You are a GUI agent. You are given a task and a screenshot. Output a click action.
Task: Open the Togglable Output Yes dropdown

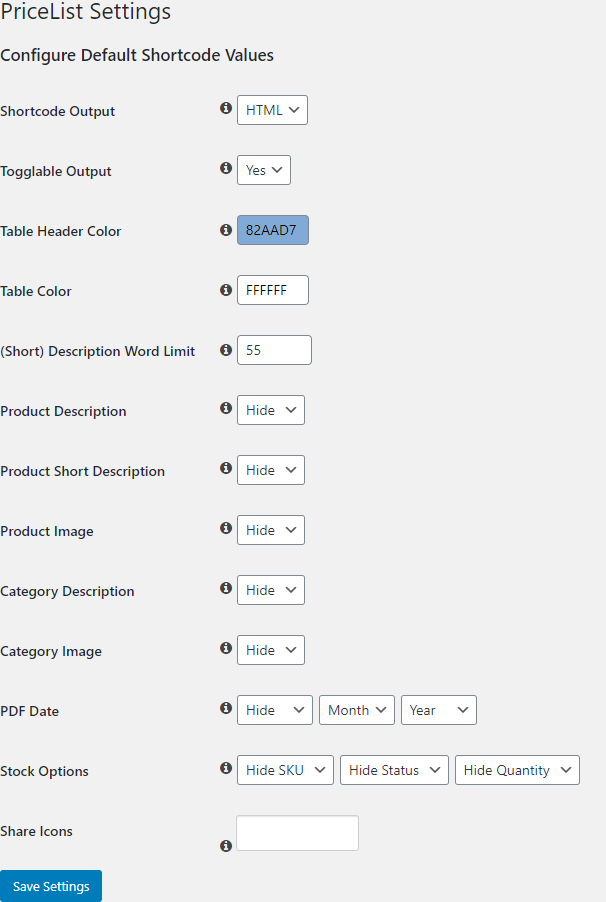coord(264,170)
